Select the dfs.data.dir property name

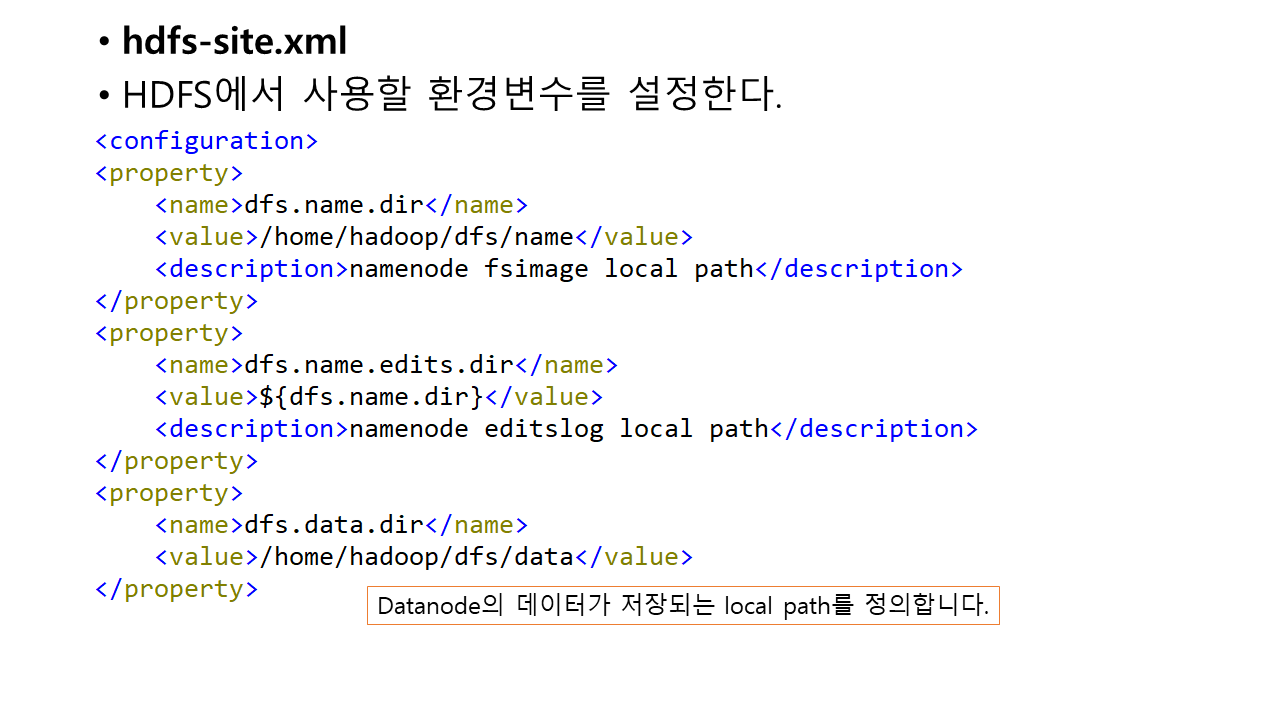click(334, 525)
